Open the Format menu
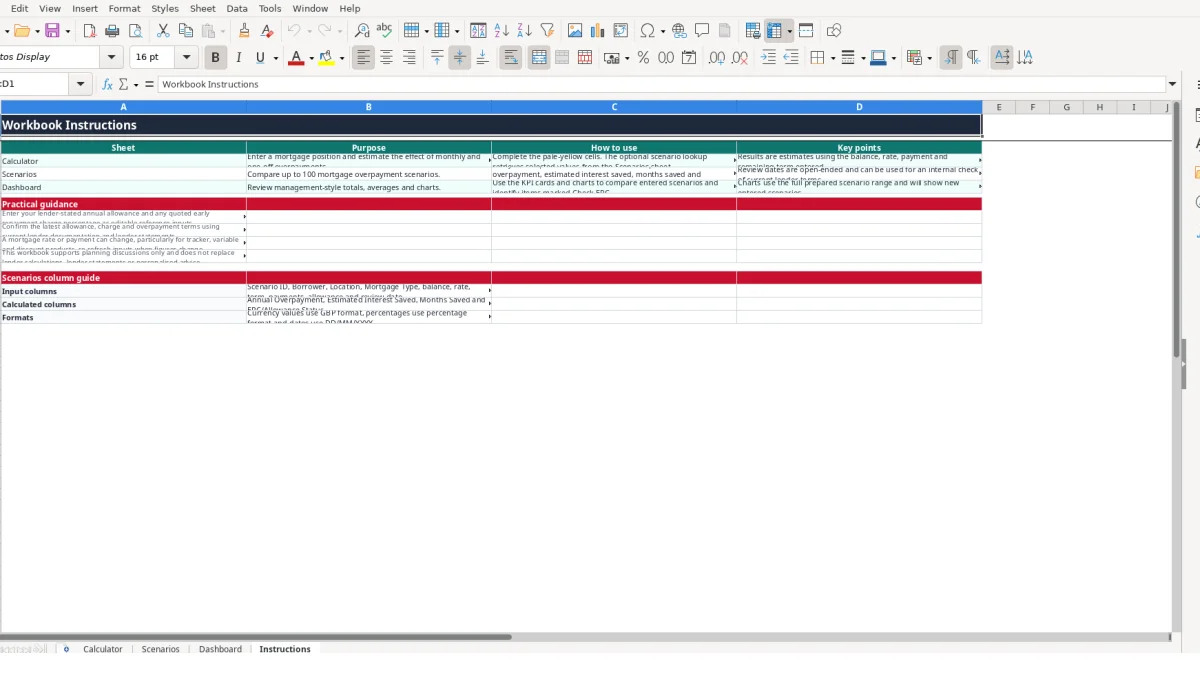This screenshot has height=675, width=1200. click(x=125, y=8)
